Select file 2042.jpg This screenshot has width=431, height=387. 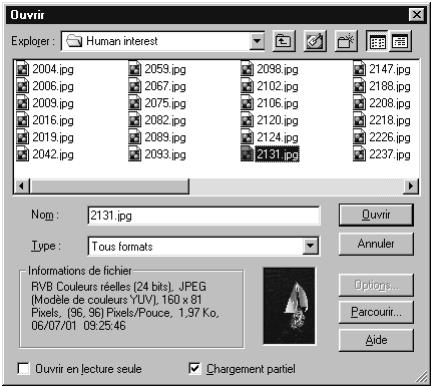click(45, 154)
